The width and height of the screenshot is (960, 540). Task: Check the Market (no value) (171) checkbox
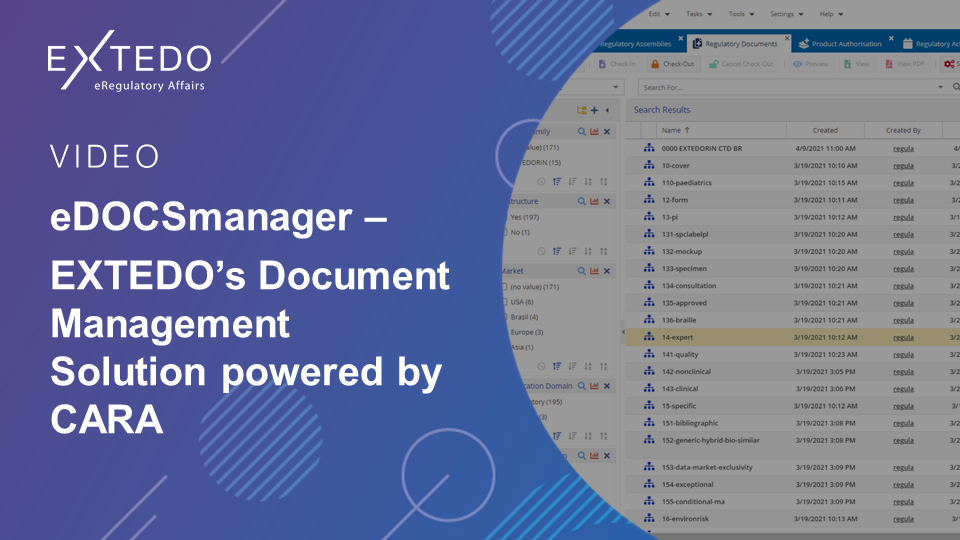(x=503, y=287)
